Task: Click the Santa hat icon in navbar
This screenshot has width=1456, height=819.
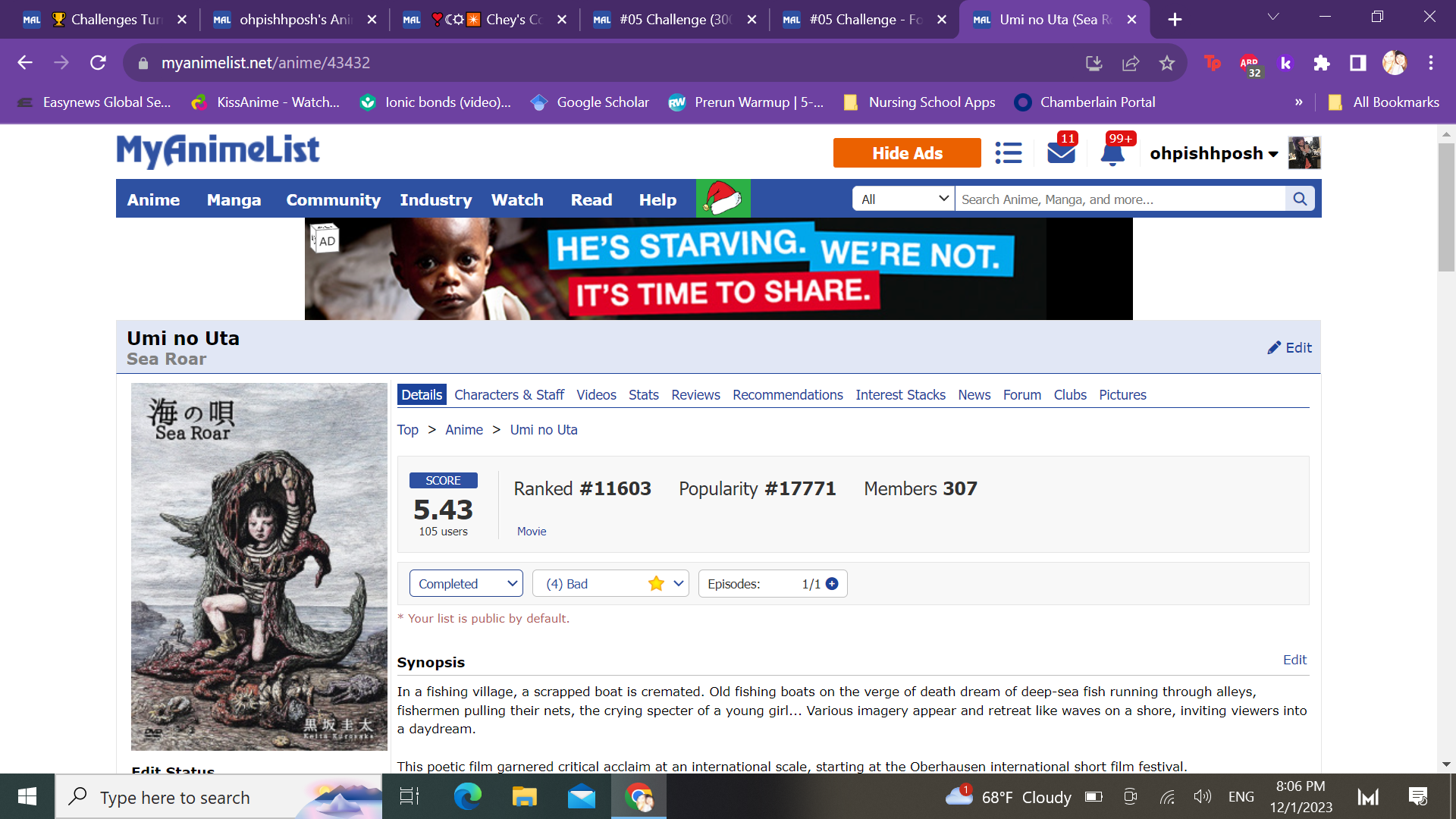Action: [723, 199]
